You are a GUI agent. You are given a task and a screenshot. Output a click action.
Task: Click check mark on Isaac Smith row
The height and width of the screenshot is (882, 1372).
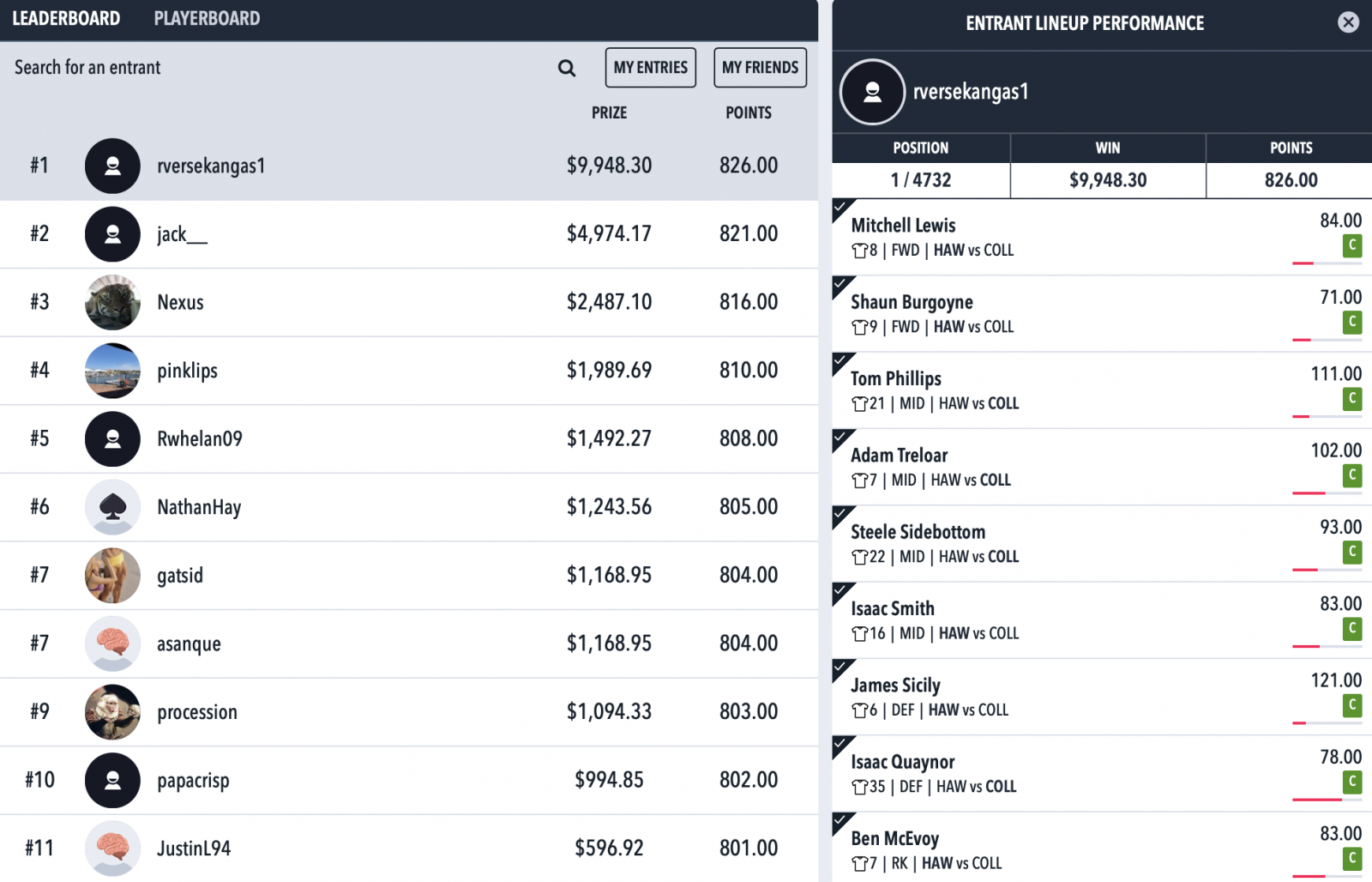[842, 591]
